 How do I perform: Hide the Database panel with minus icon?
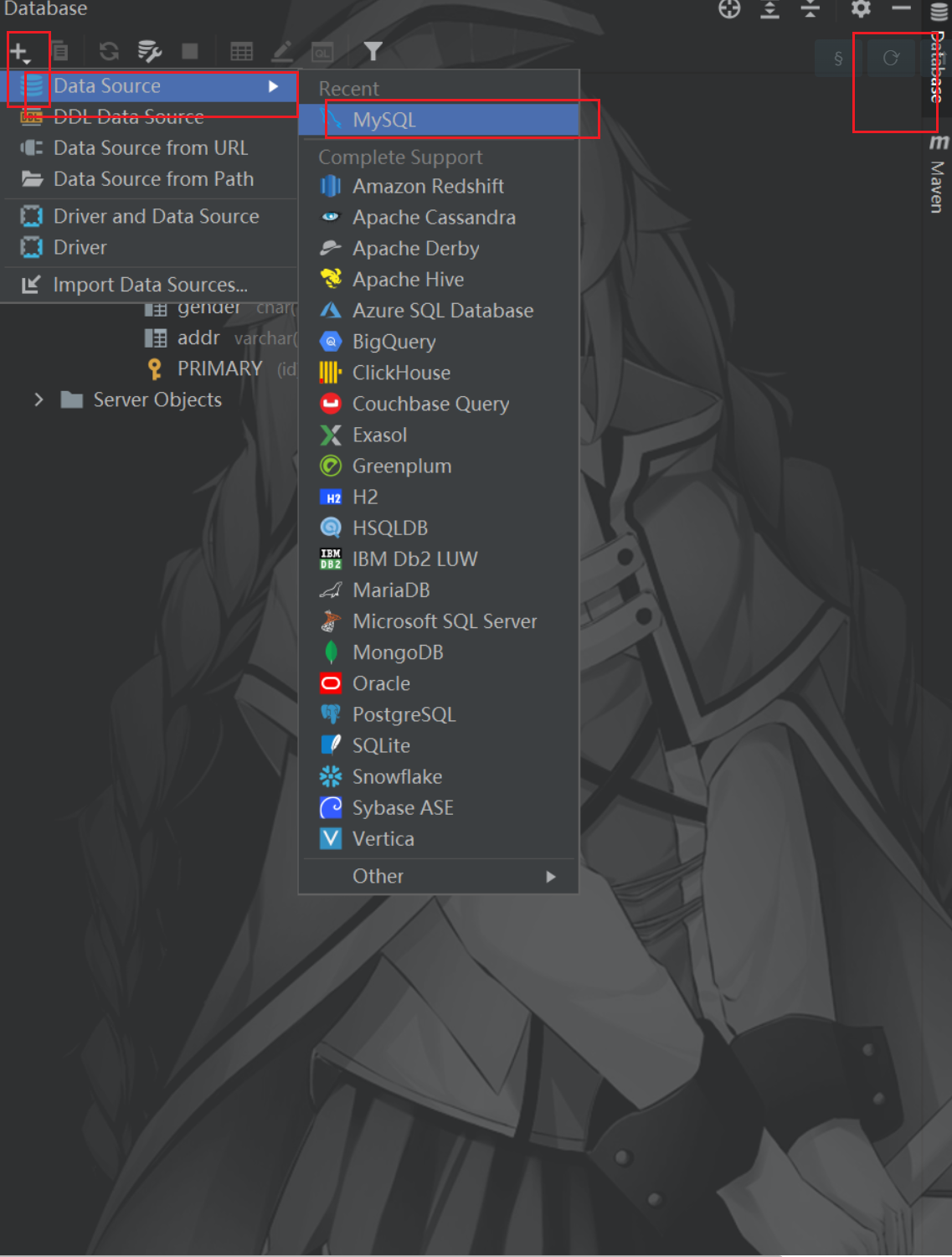901,8
